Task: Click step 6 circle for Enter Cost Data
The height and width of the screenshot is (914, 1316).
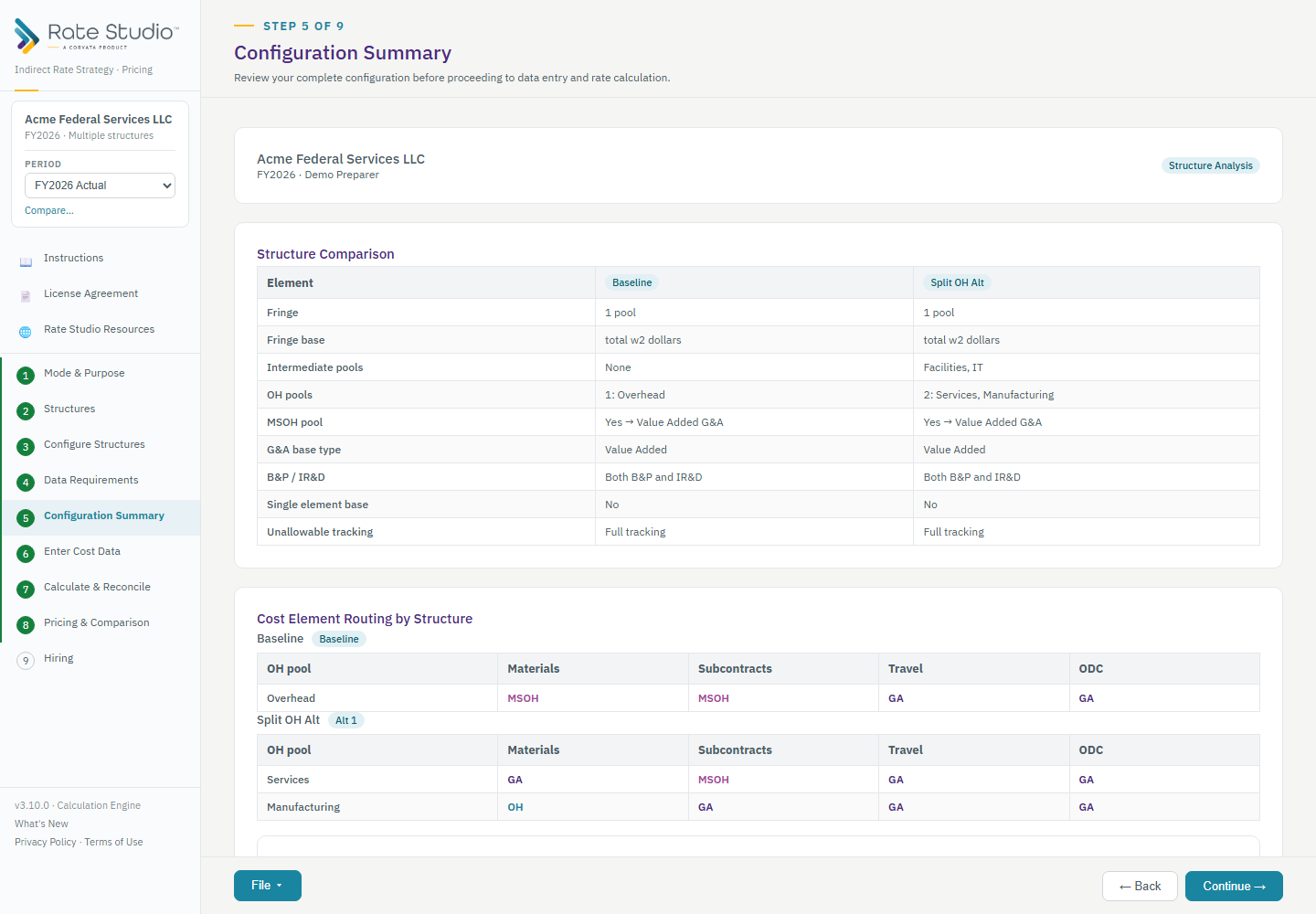Action: [26, 554]
